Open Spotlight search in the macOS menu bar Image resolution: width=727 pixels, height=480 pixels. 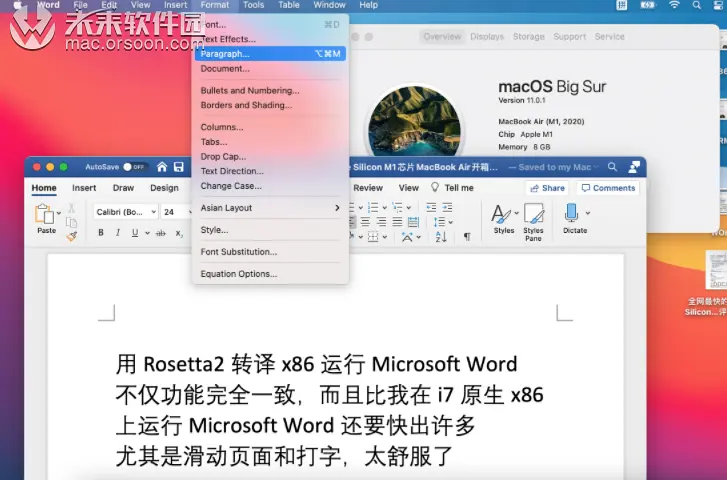tap(696, 6)
